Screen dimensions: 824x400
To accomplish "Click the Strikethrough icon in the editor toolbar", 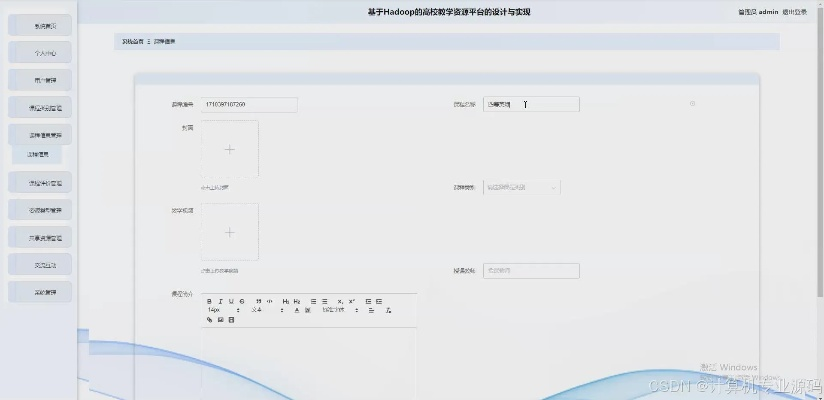I will click(x=242, y=301).
